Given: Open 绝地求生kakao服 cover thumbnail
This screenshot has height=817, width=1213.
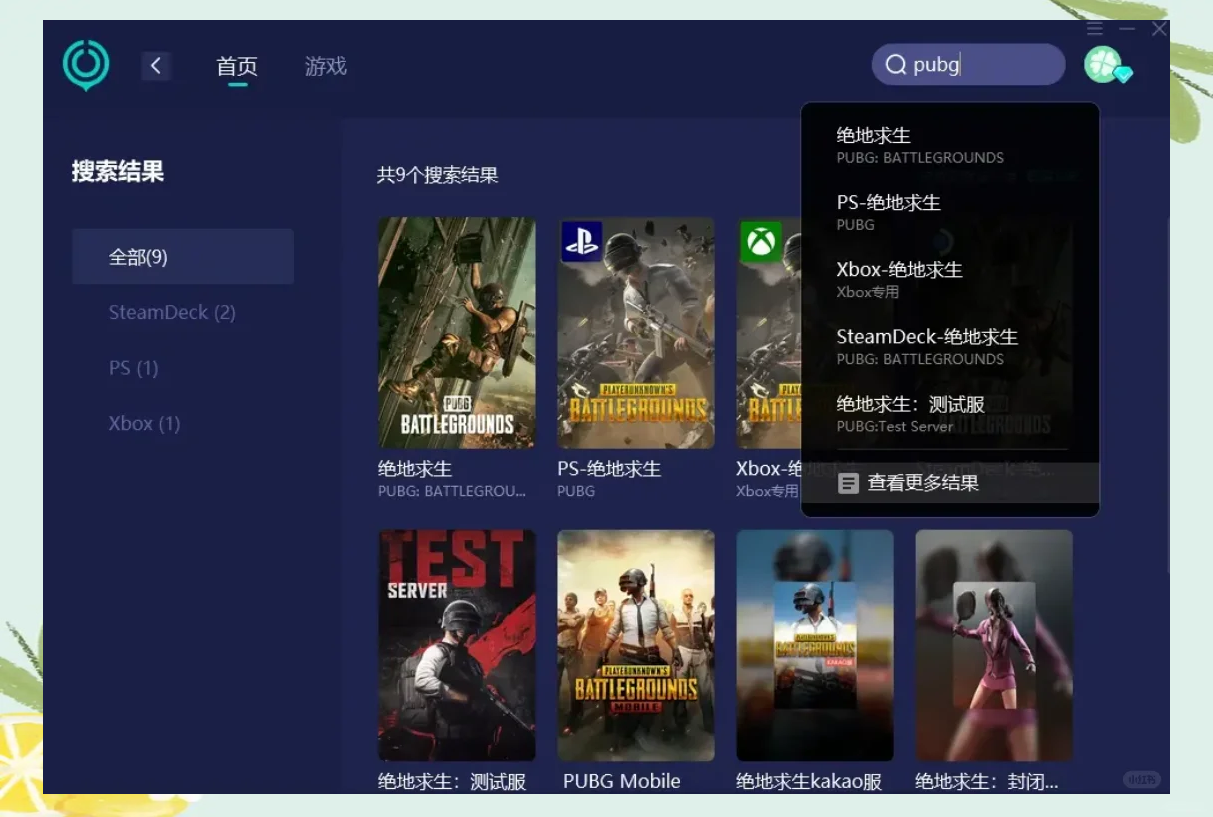Looking at the screenshot, I should 815,645.
